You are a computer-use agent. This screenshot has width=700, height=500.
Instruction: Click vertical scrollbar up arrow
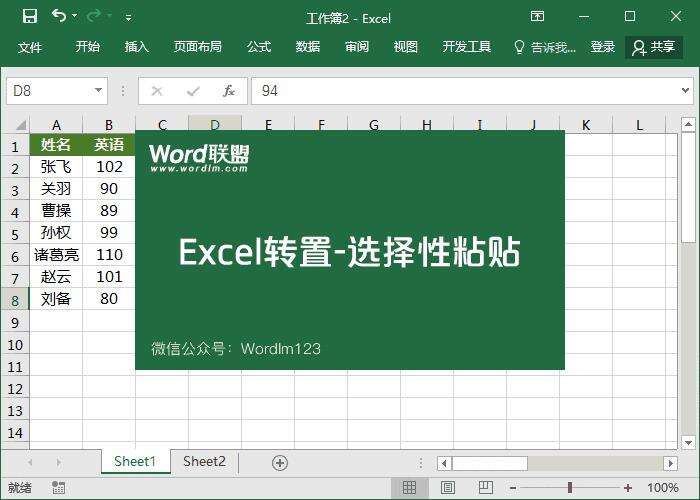coord(688,124)
